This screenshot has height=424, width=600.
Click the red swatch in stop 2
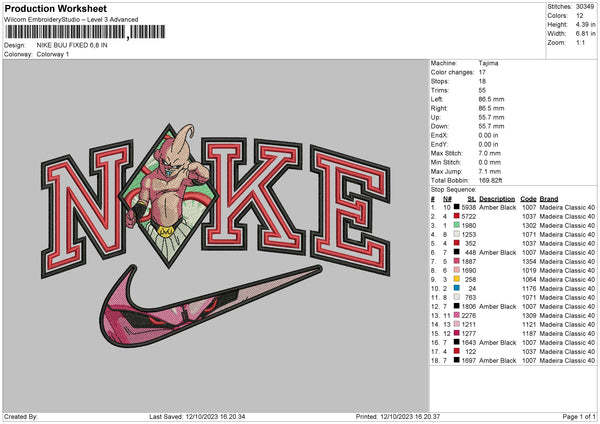(x=457, y=216)
